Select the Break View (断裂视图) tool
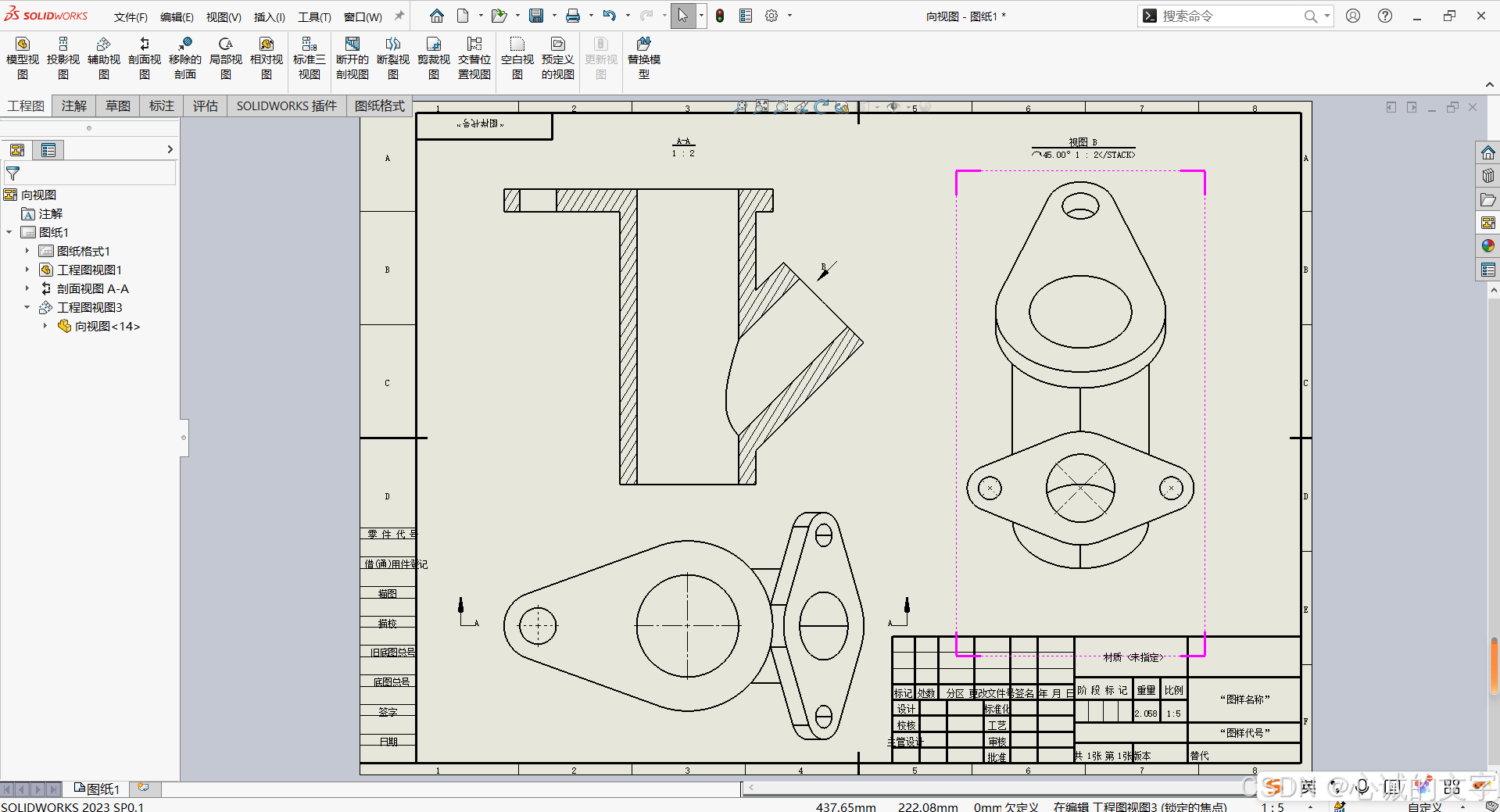 pyautogui.click(x=393, y=59)
